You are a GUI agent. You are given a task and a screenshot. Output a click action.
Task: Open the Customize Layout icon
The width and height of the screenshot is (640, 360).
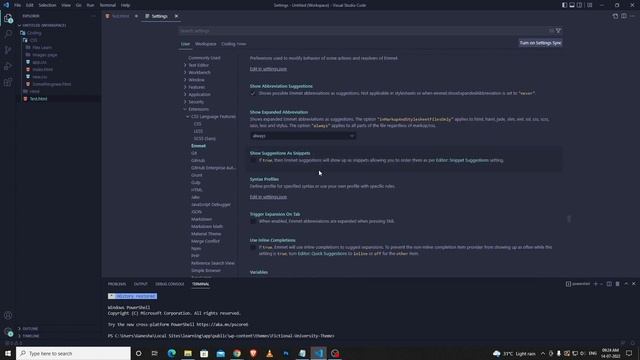click(x=589, y=5)
